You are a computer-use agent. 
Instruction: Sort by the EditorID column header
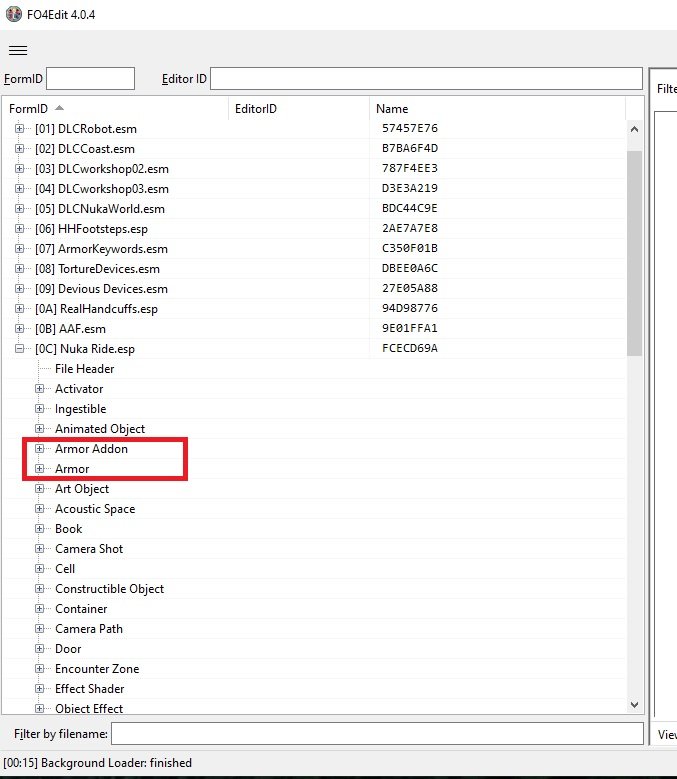[255, 108]
